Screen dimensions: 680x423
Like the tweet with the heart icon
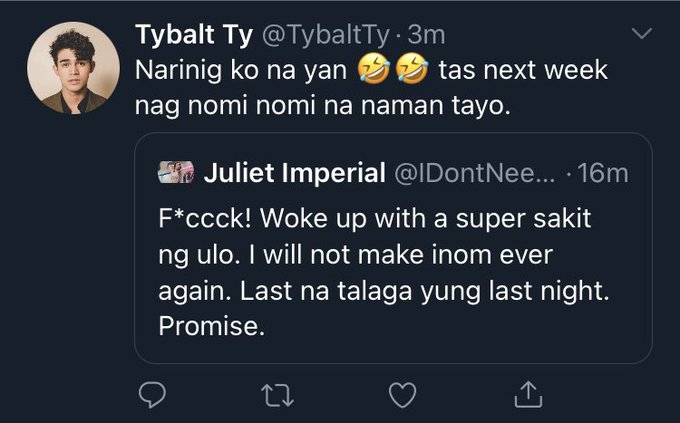pos(401,396)
